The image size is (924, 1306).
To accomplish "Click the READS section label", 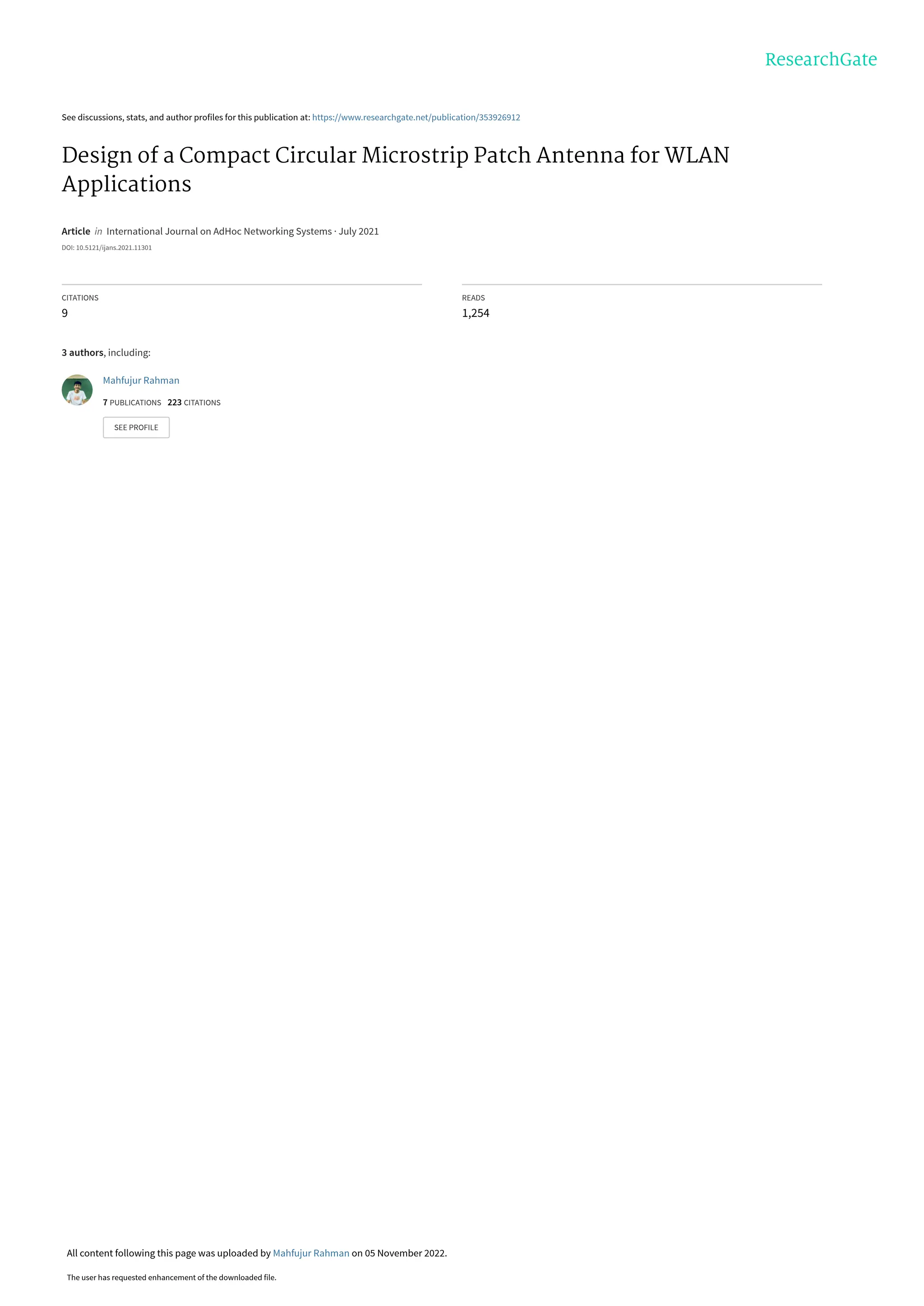I will [473, 298].
